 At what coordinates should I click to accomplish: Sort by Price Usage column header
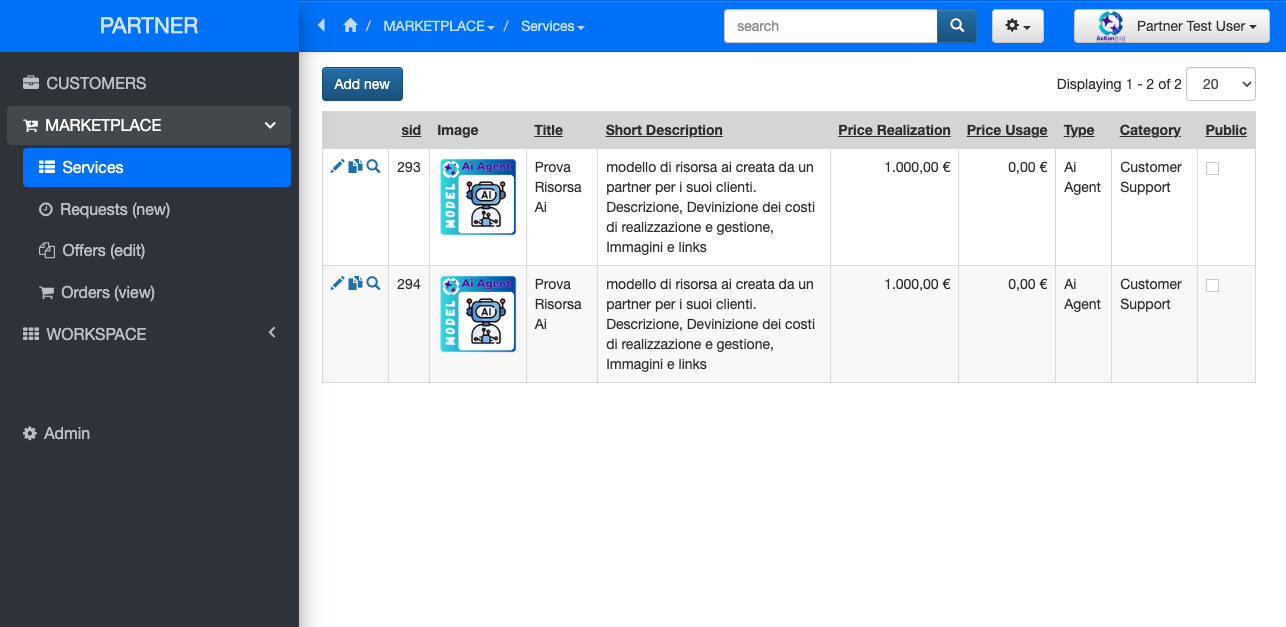pos(1007,130)
